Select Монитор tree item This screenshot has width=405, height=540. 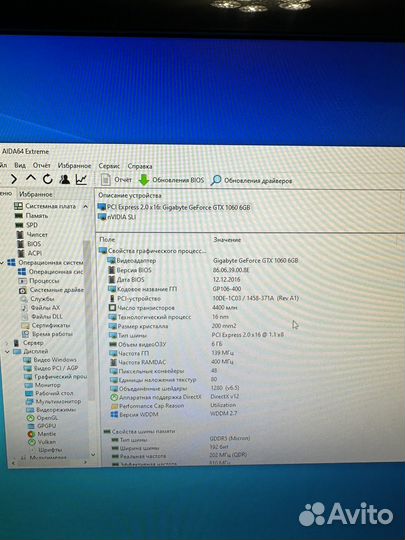pos(43,385)
